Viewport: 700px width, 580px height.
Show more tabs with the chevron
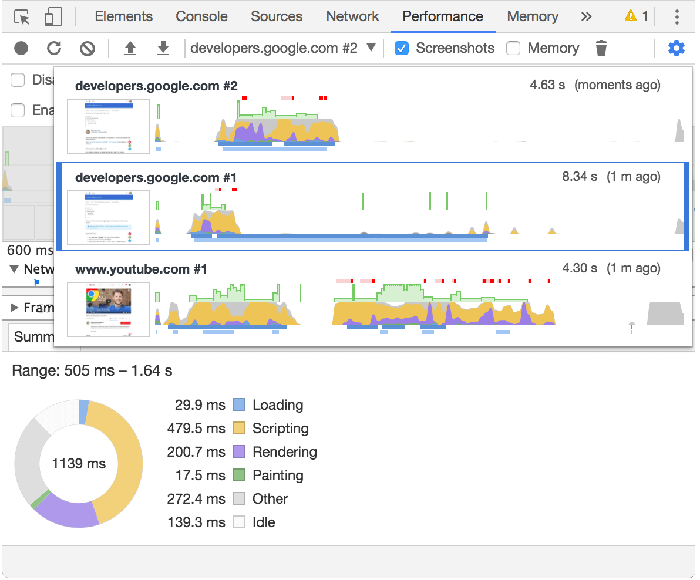click(586, 16)
